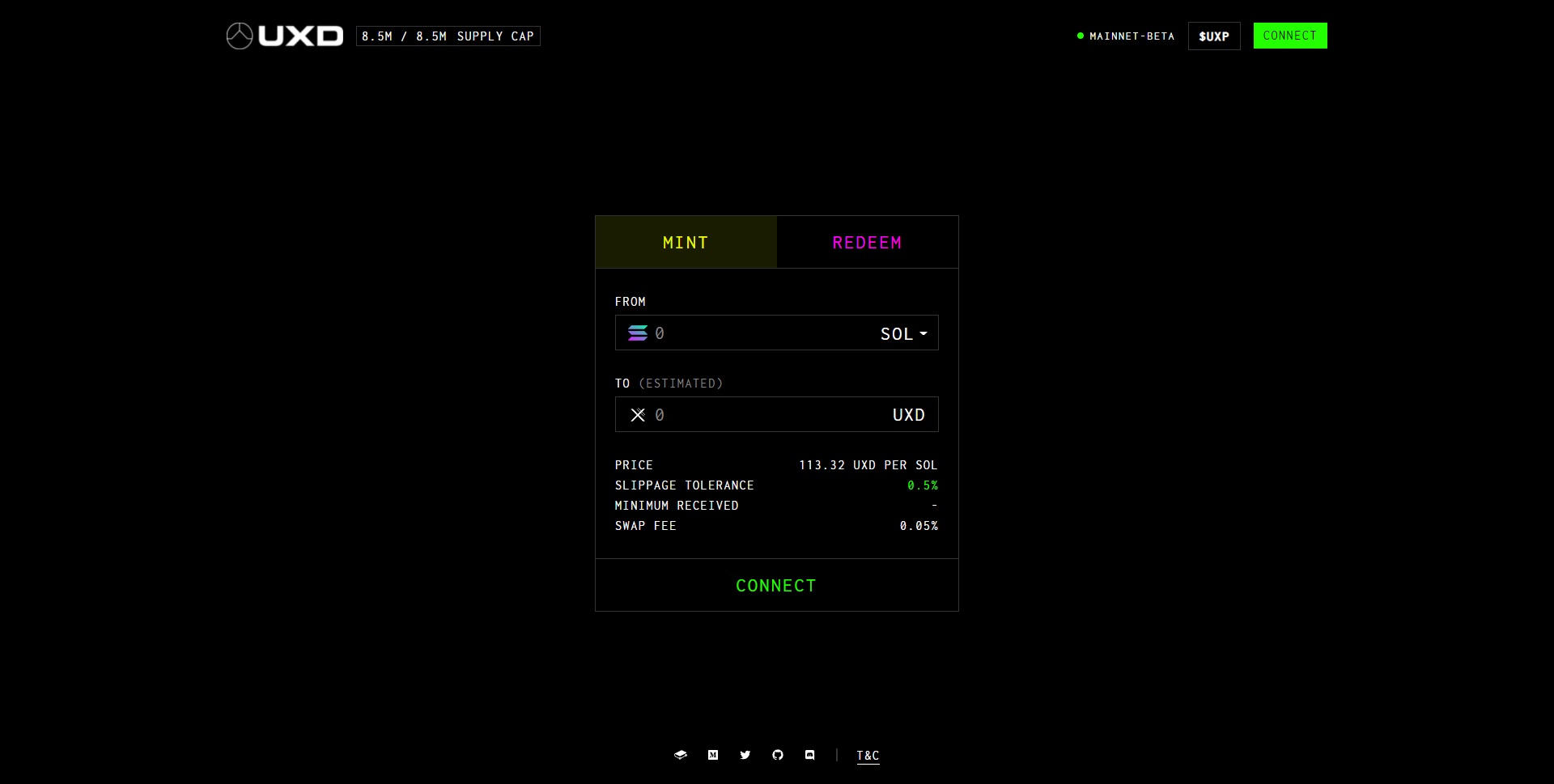The image size is (1554, 784).
Task: Click CONNECT at bottom of mint card
Action: point(777,585)
